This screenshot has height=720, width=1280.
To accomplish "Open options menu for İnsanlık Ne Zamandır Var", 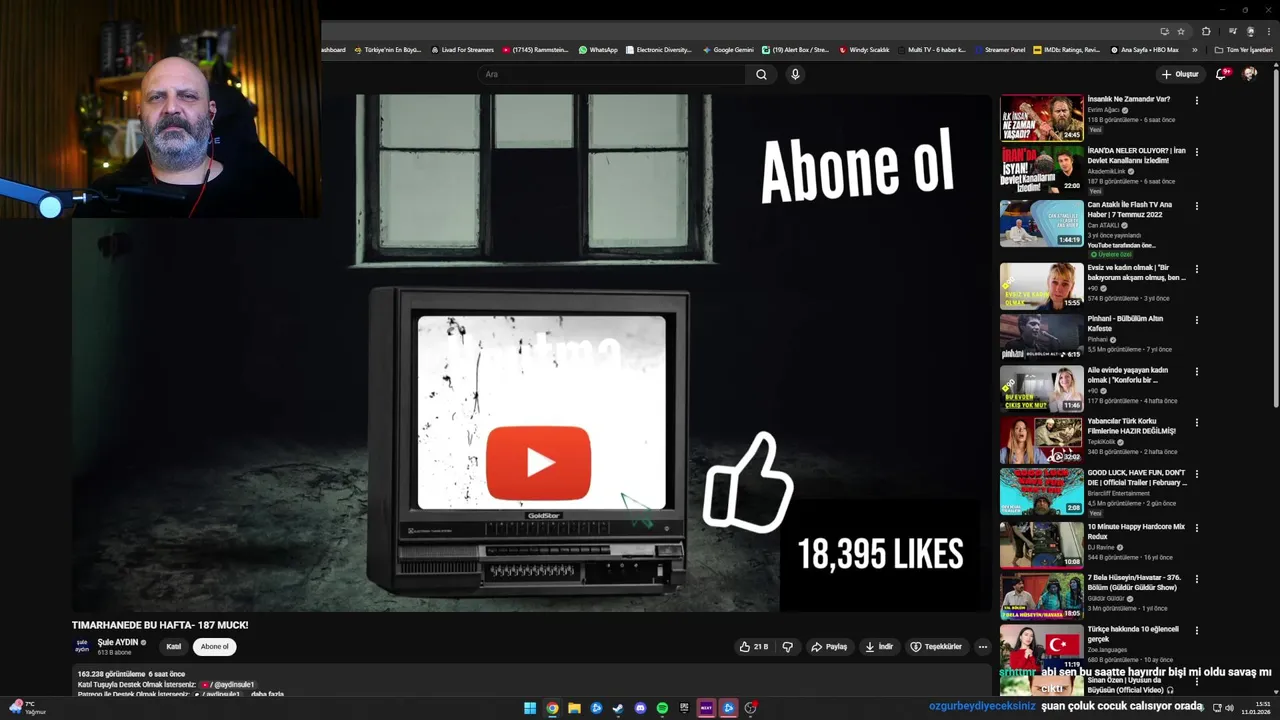I will point(1196,100).
